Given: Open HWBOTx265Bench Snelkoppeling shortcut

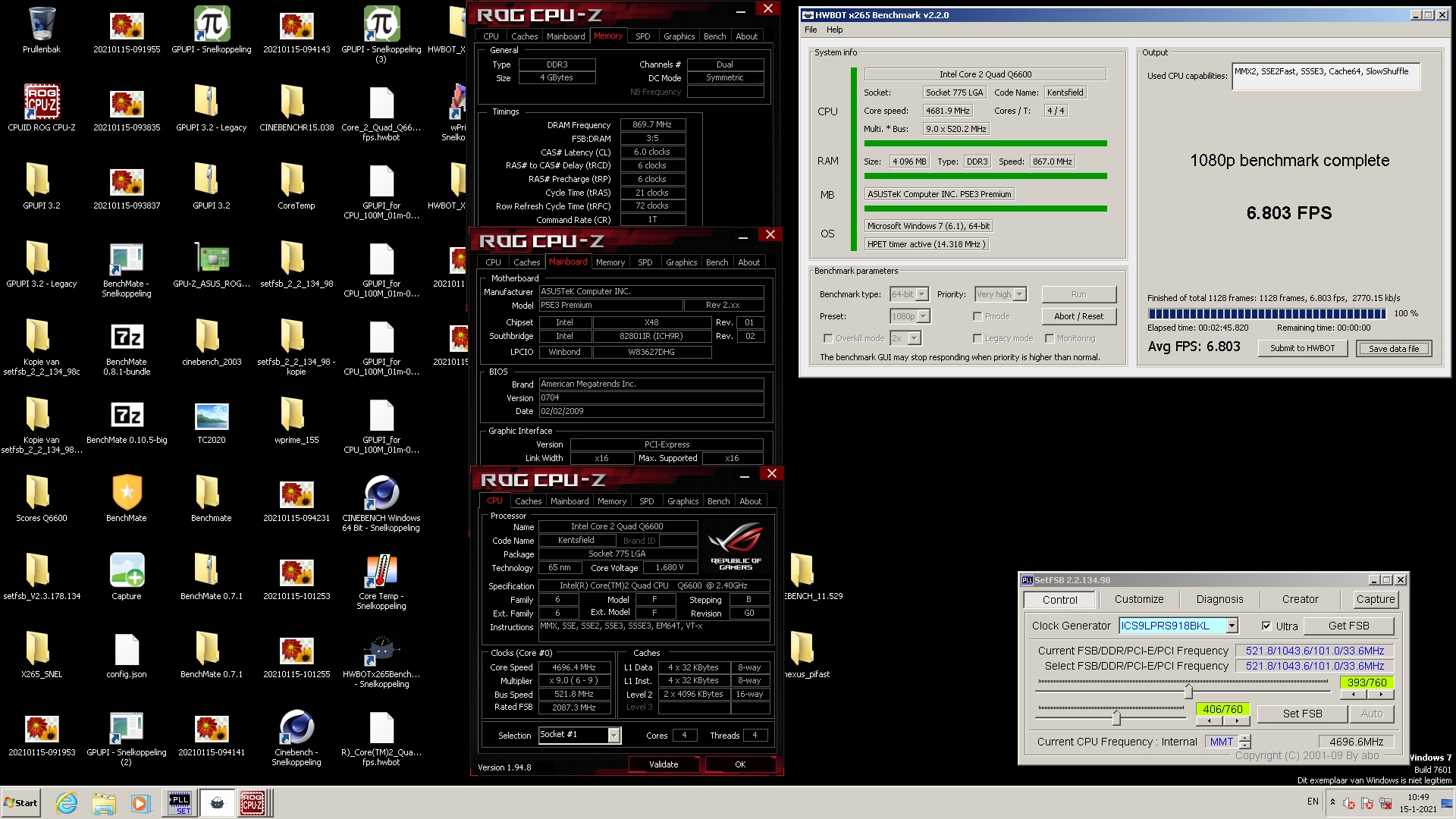Looking at the screenshot, I should point(381,660).
